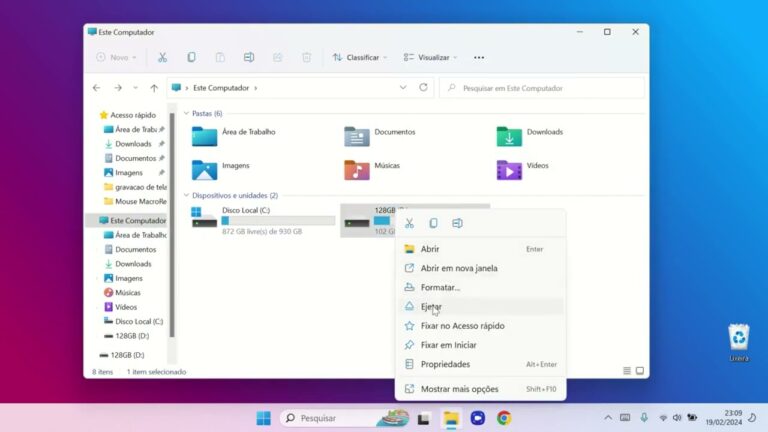Click the Pesquisar em Este Computador field
768x432 pixels.
(x=542, y=88)
